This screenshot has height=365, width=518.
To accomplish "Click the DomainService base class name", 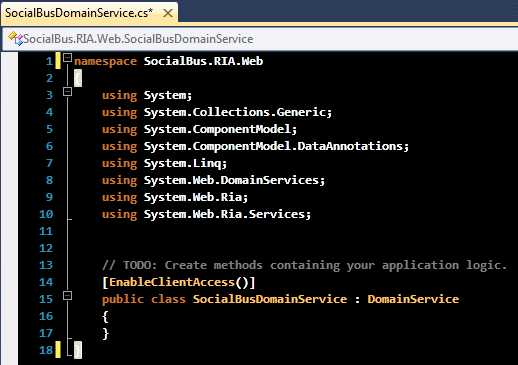I will [x=413, y=299].
